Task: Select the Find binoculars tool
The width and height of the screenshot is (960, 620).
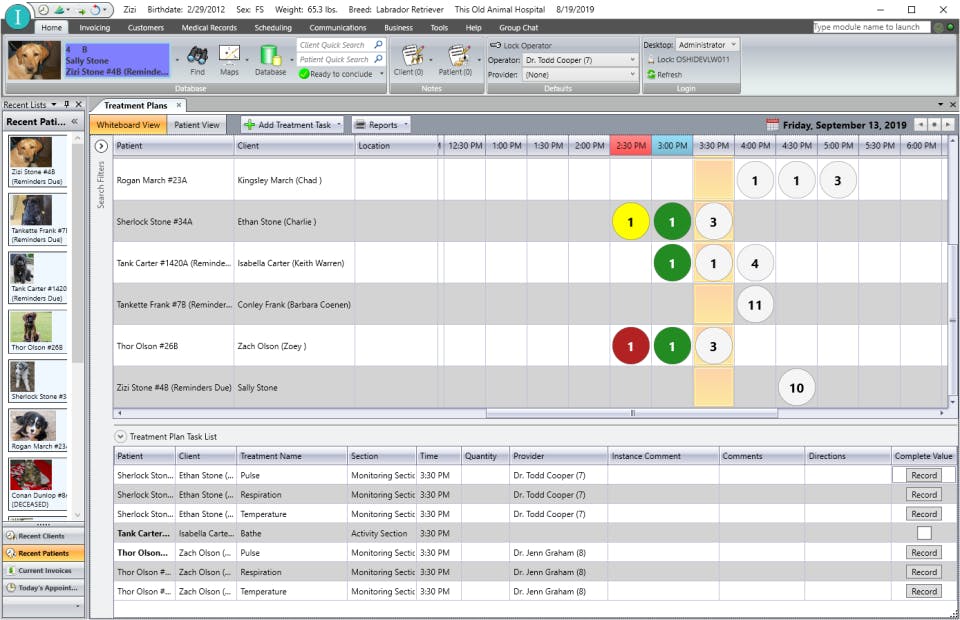Action: click(198, 55)
